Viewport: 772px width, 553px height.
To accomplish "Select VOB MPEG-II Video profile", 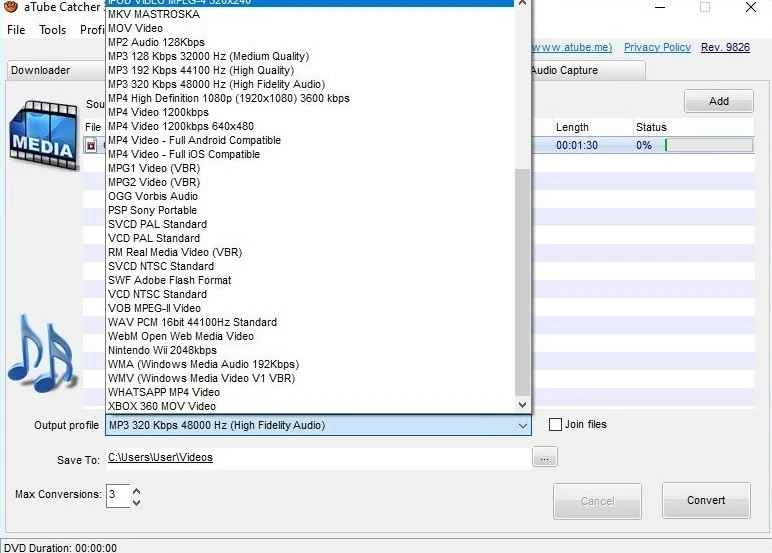I will coord(310,308).
